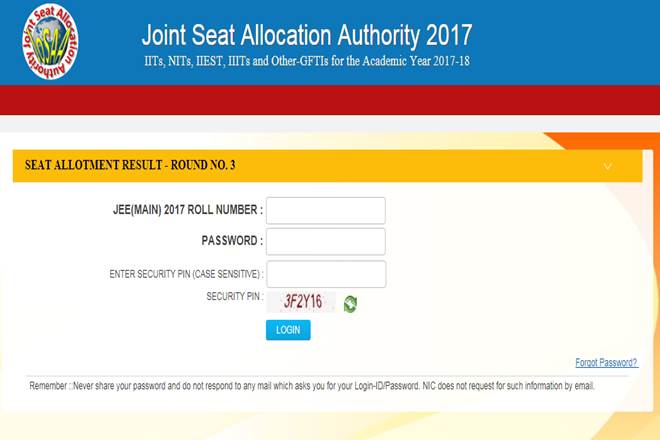Collapse the Seat Allotment Result panel chevron
The width and height of the screenshot is (660, 440).
click(x=607, y=166)
